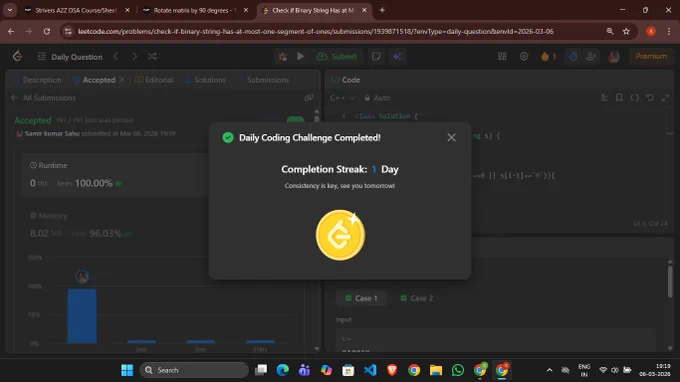Open the Brave browser taskbar icon
This screenshot has height=382, width=680.
point(392,370)
